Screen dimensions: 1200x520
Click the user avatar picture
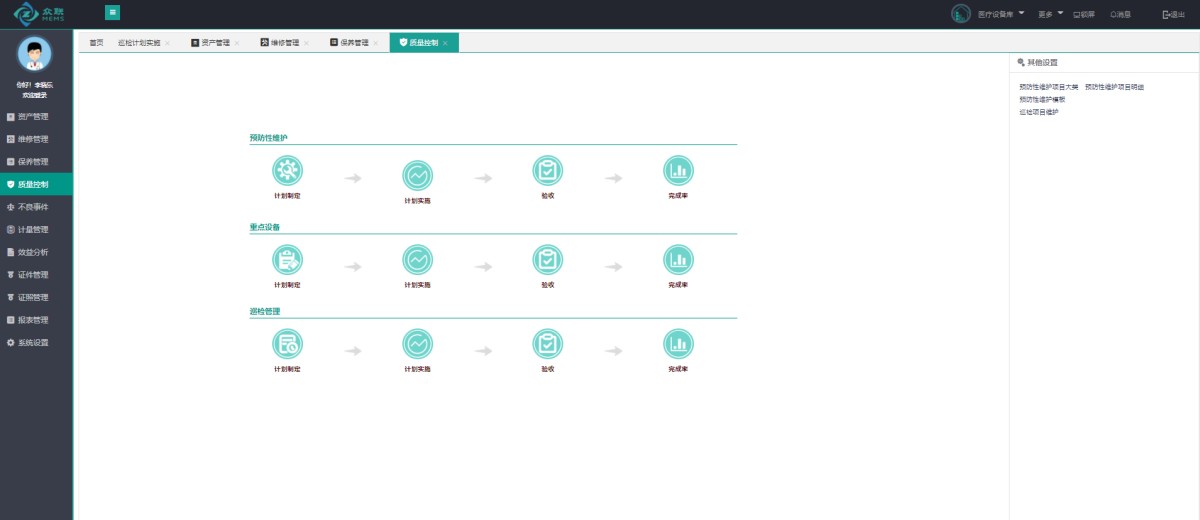(x=35, y=54)
